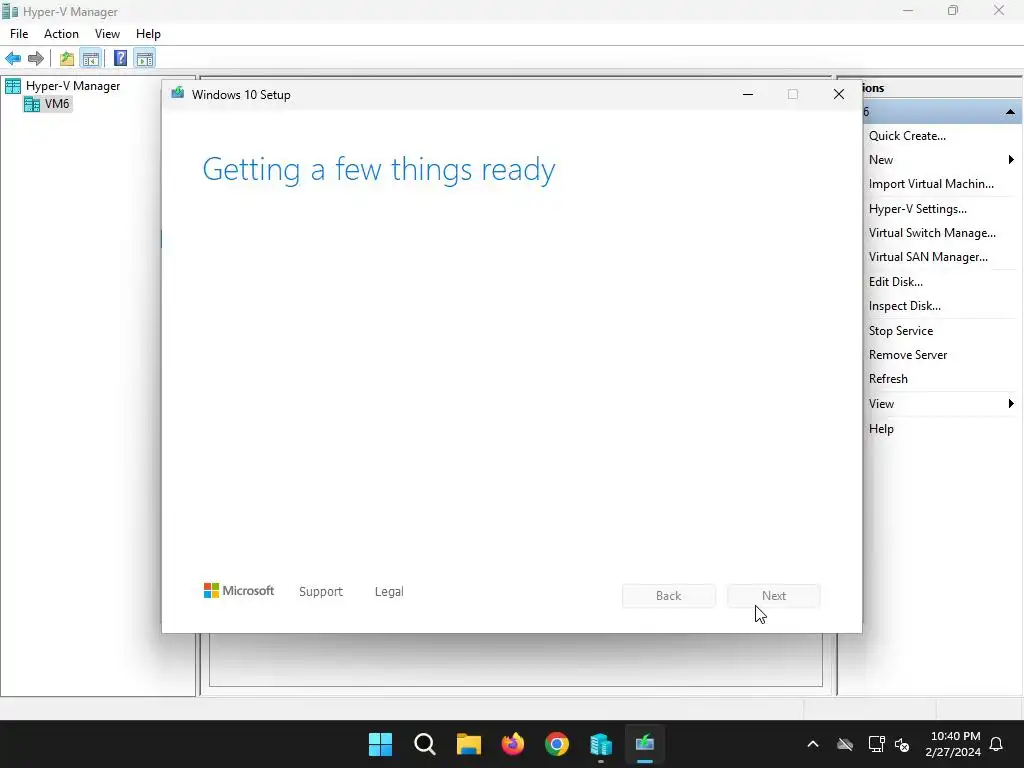Image resolution: width=1024 pixels, height=768 pixels.
Task: Launch Google Chrome from the taskbar
Action: (x=556, y=744)
